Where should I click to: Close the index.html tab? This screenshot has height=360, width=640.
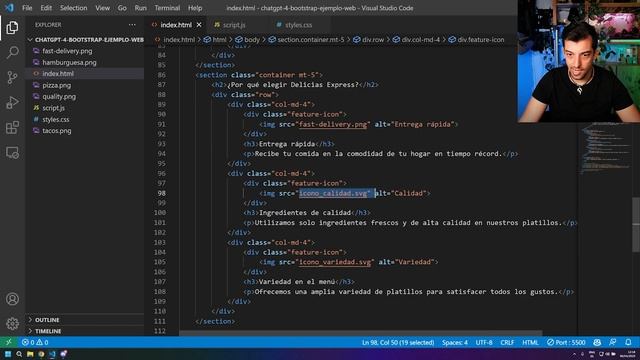[199, 25]
